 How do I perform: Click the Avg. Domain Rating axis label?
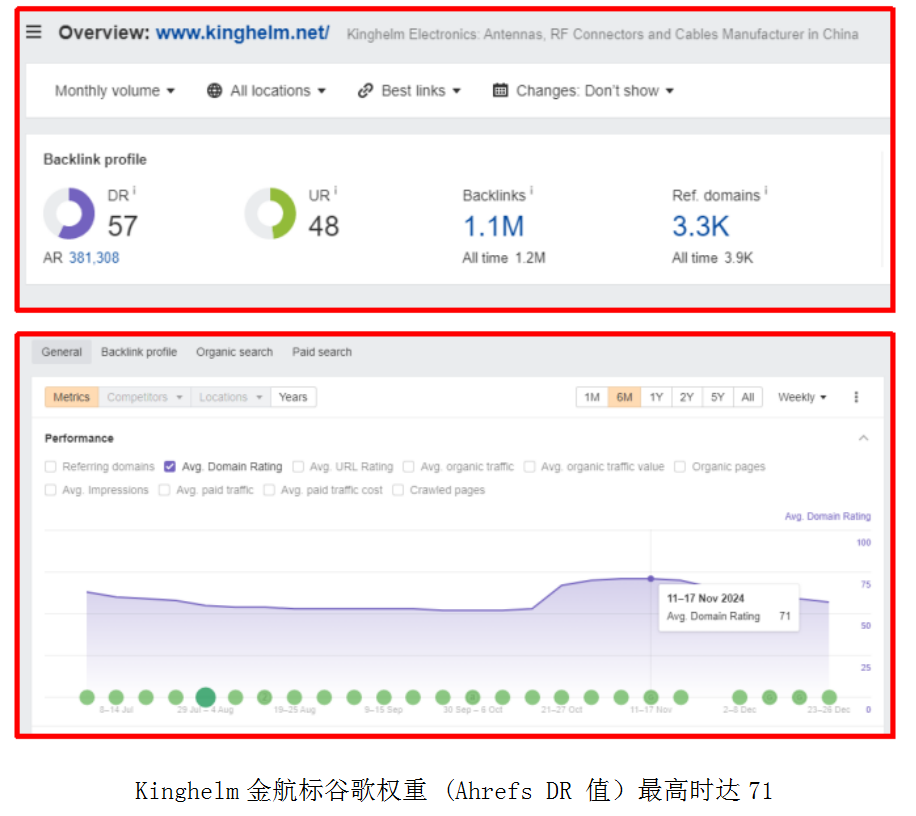pyautogui.click(x=828, y=516)
